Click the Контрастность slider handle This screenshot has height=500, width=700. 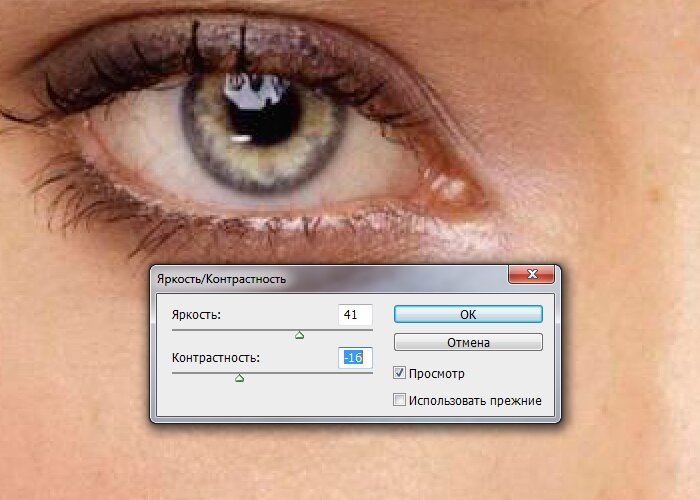239,378
